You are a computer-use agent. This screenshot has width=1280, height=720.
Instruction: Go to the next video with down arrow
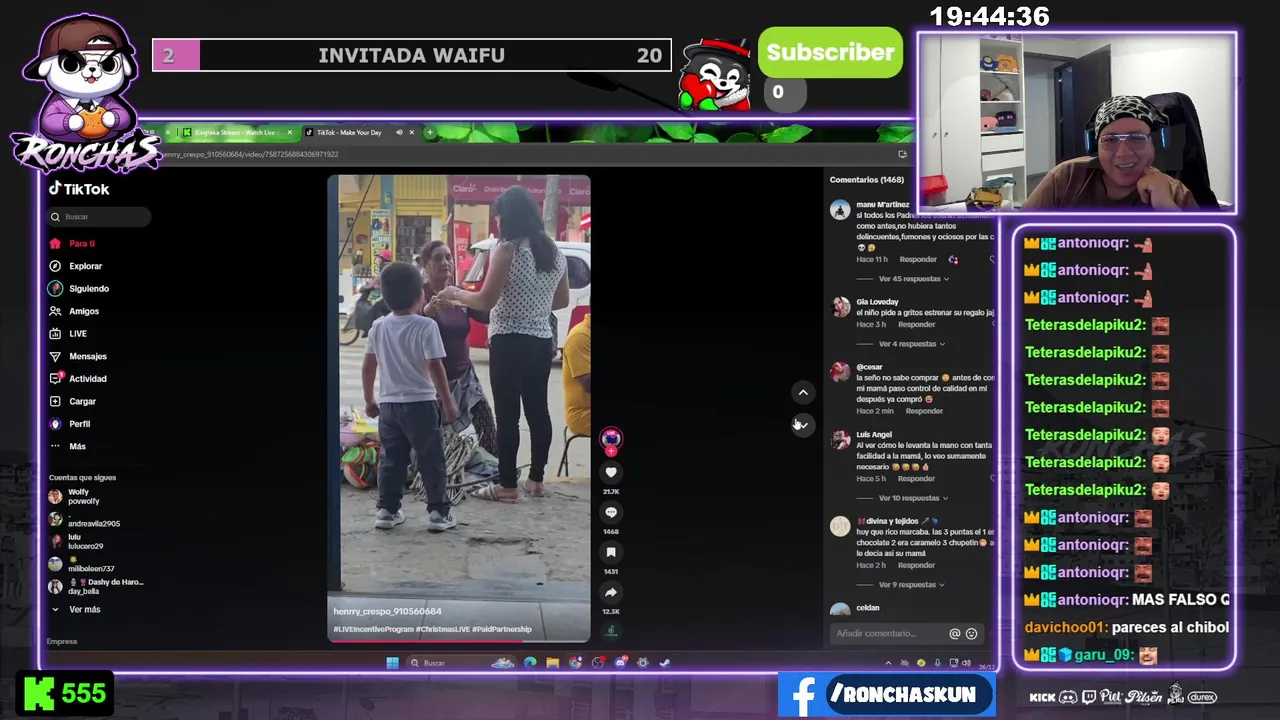coord(803,425)
